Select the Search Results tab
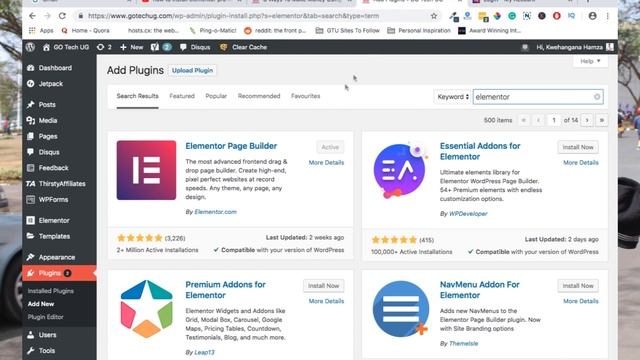This screenshot has width=640, height=360. click(138, 96)
